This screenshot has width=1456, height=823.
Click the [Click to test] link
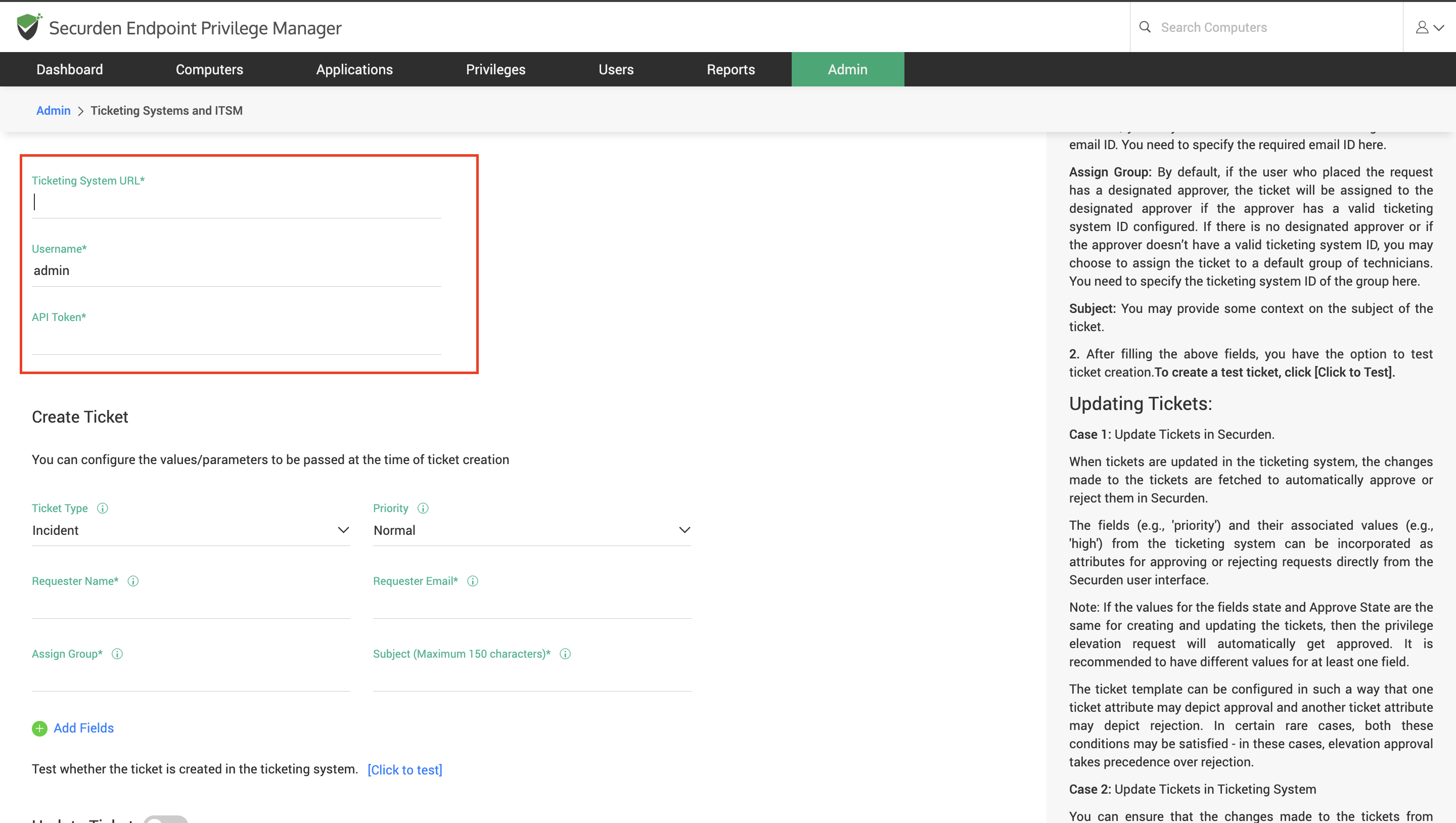click(x=404, y=770)
